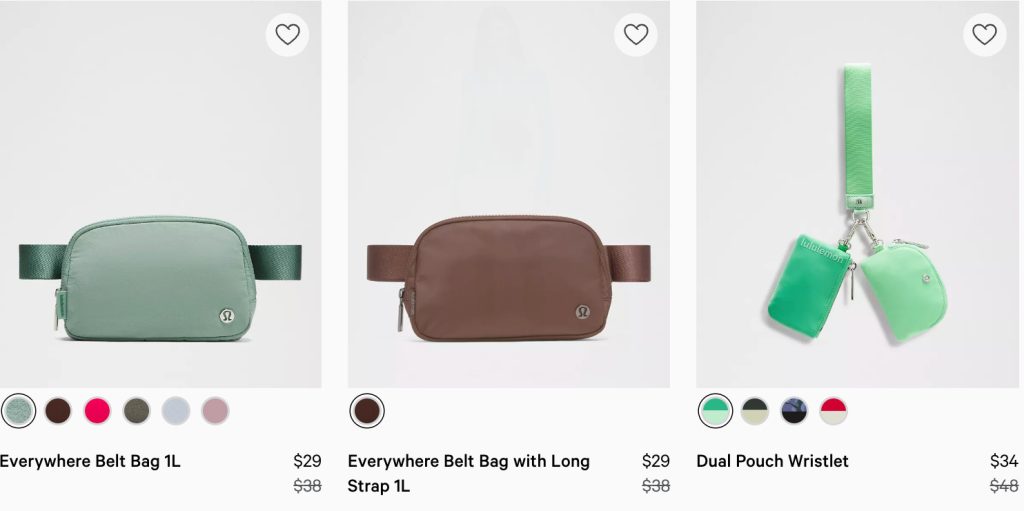Favorite the green Everywhere Belt Bag 1L
Image resolution: width=1024 pixels, height=511 pixels.
[x=287, y=35]
